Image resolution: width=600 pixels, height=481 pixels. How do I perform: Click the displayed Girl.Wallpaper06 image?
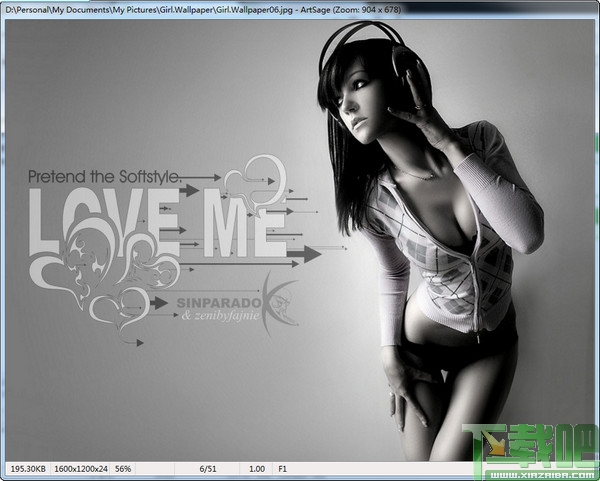pyautogui.click(x=300, y=240)
